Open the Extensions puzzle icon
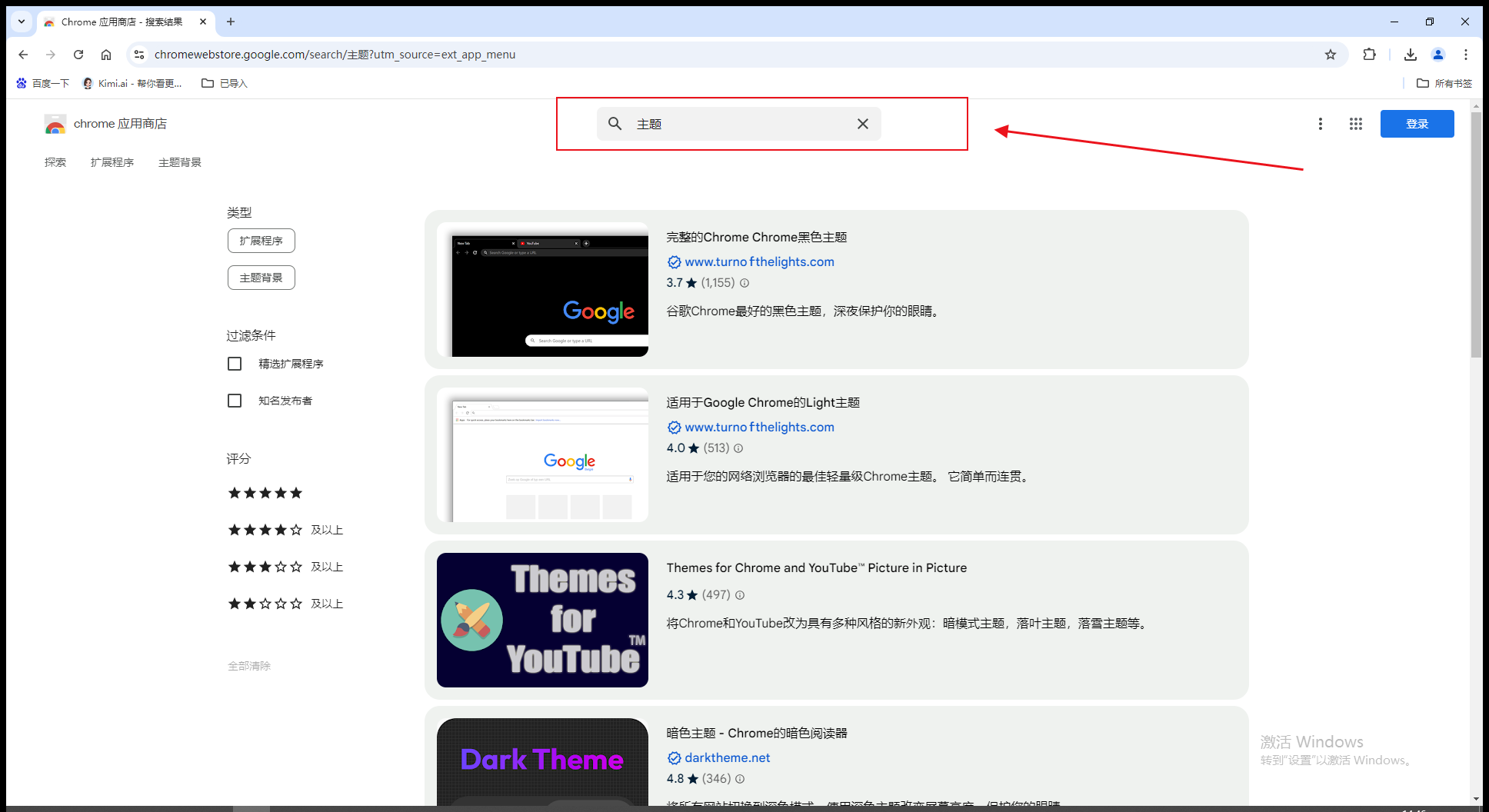 (x=1369, y=55)
